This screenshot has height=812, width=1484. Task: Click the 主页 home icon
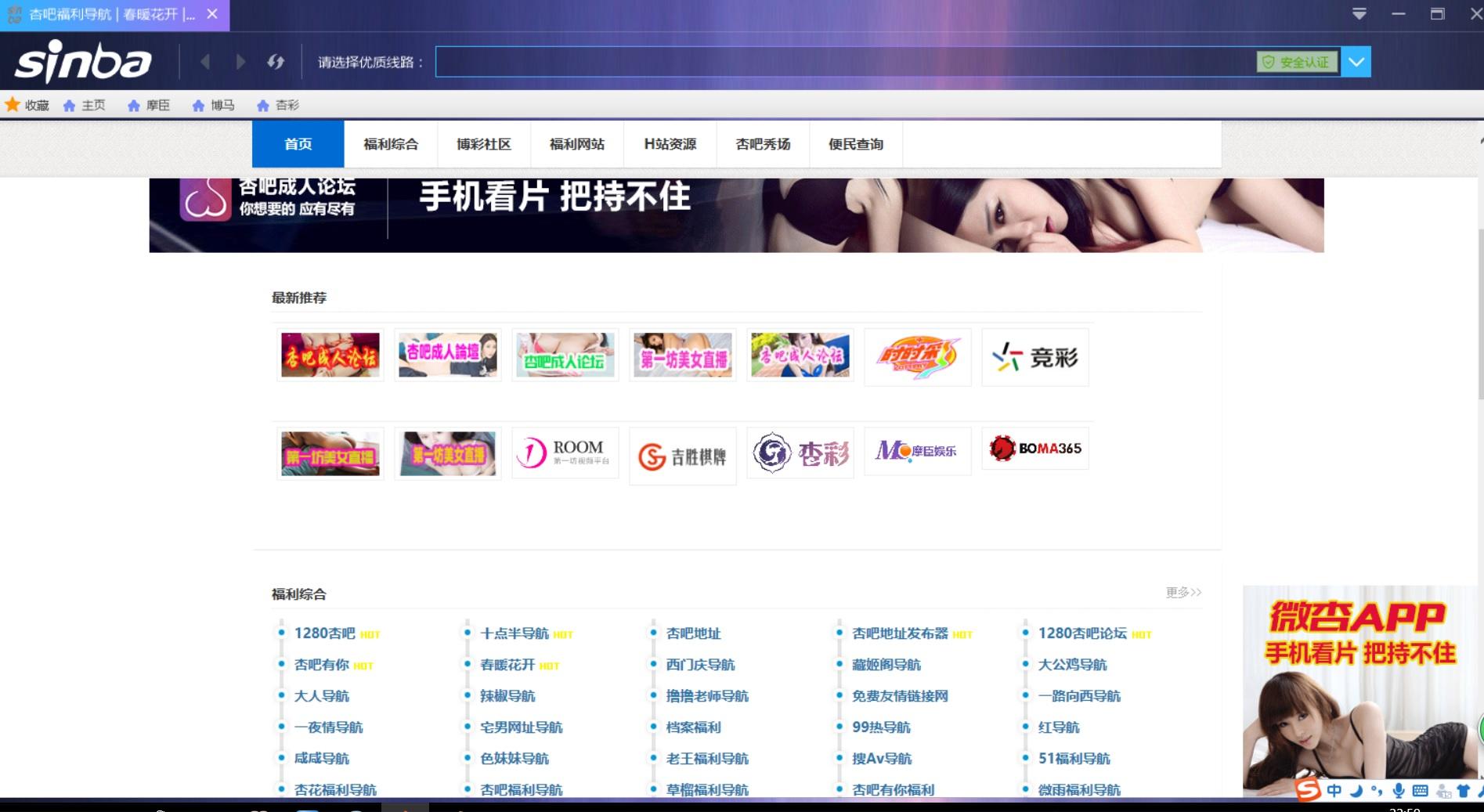click(69, 104)
